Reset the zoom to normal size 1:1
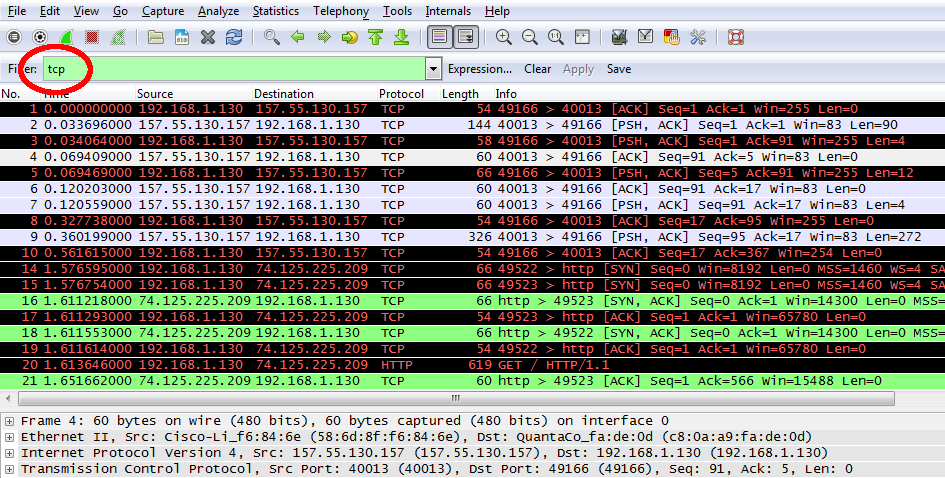 pos(556,37)
